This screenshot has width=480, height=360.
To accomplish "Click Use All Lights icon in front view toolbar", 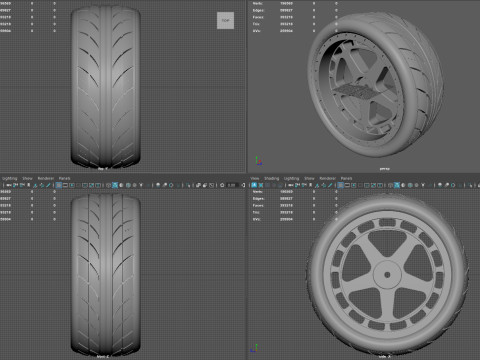I will click(x=141, y=185).
